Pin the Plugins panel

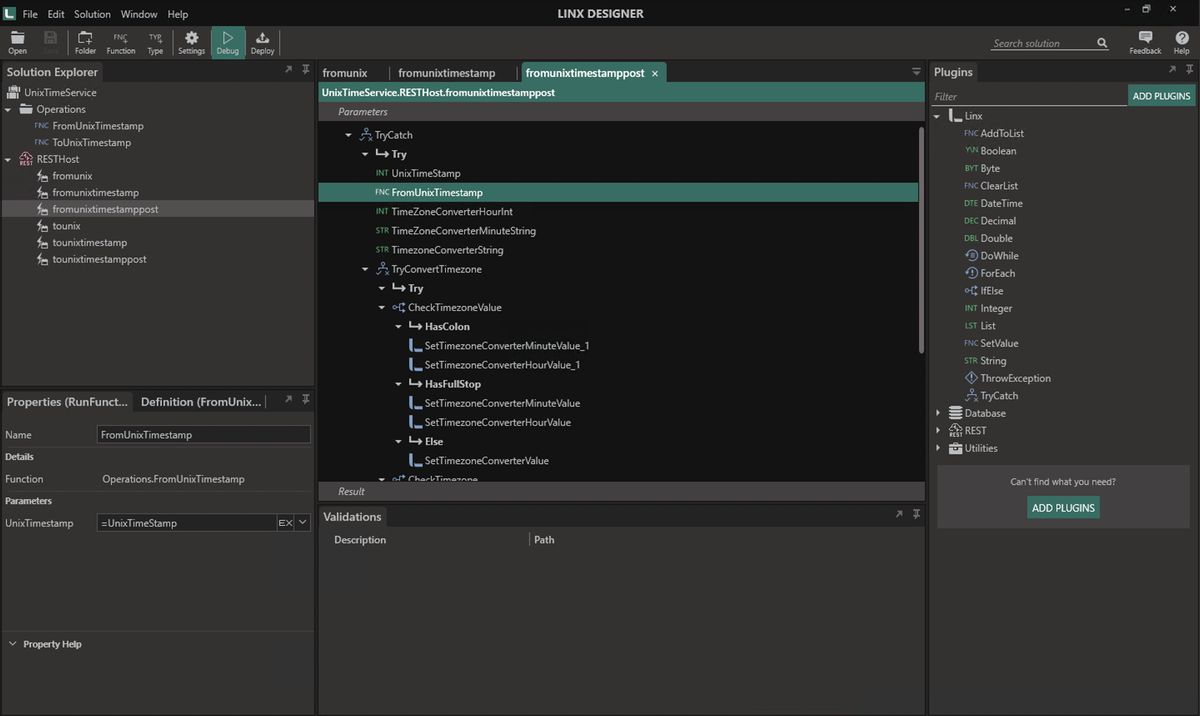tap(1188, 71)
